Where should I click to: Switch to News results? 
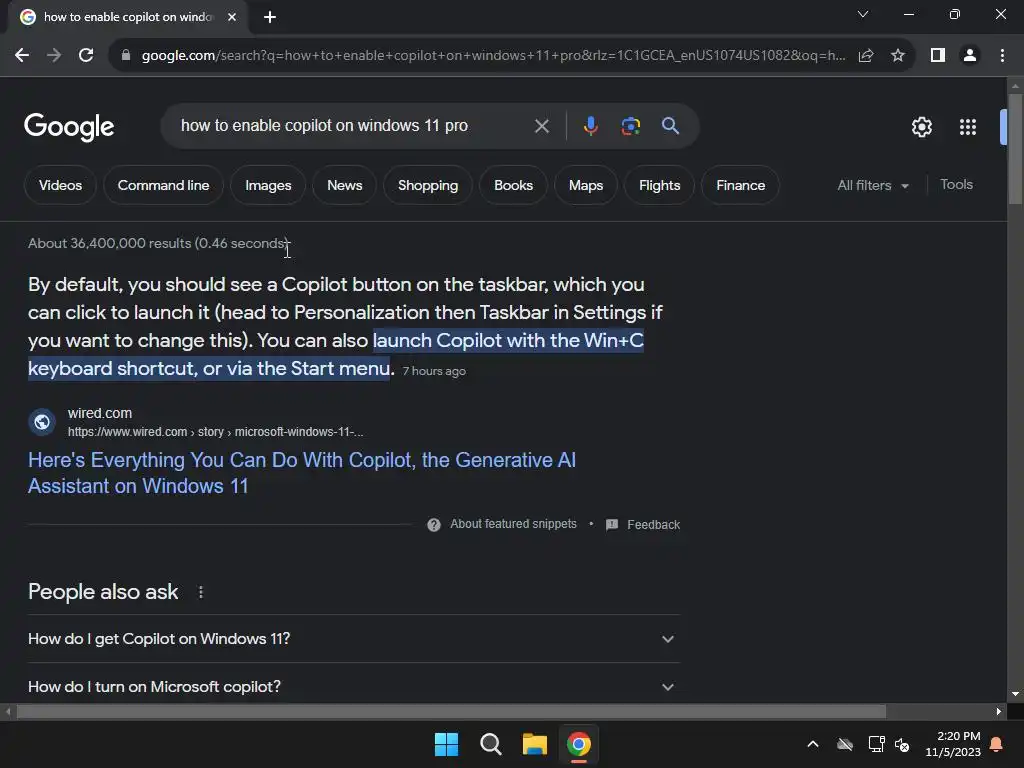pos(344,185)
